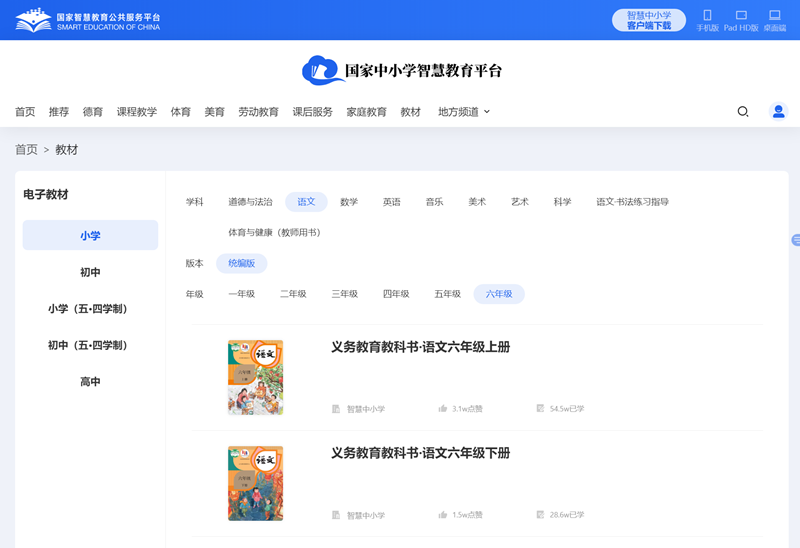Select the 统编版 edition filter
This screenshot has width=800, height=548.
coord(241,263)
